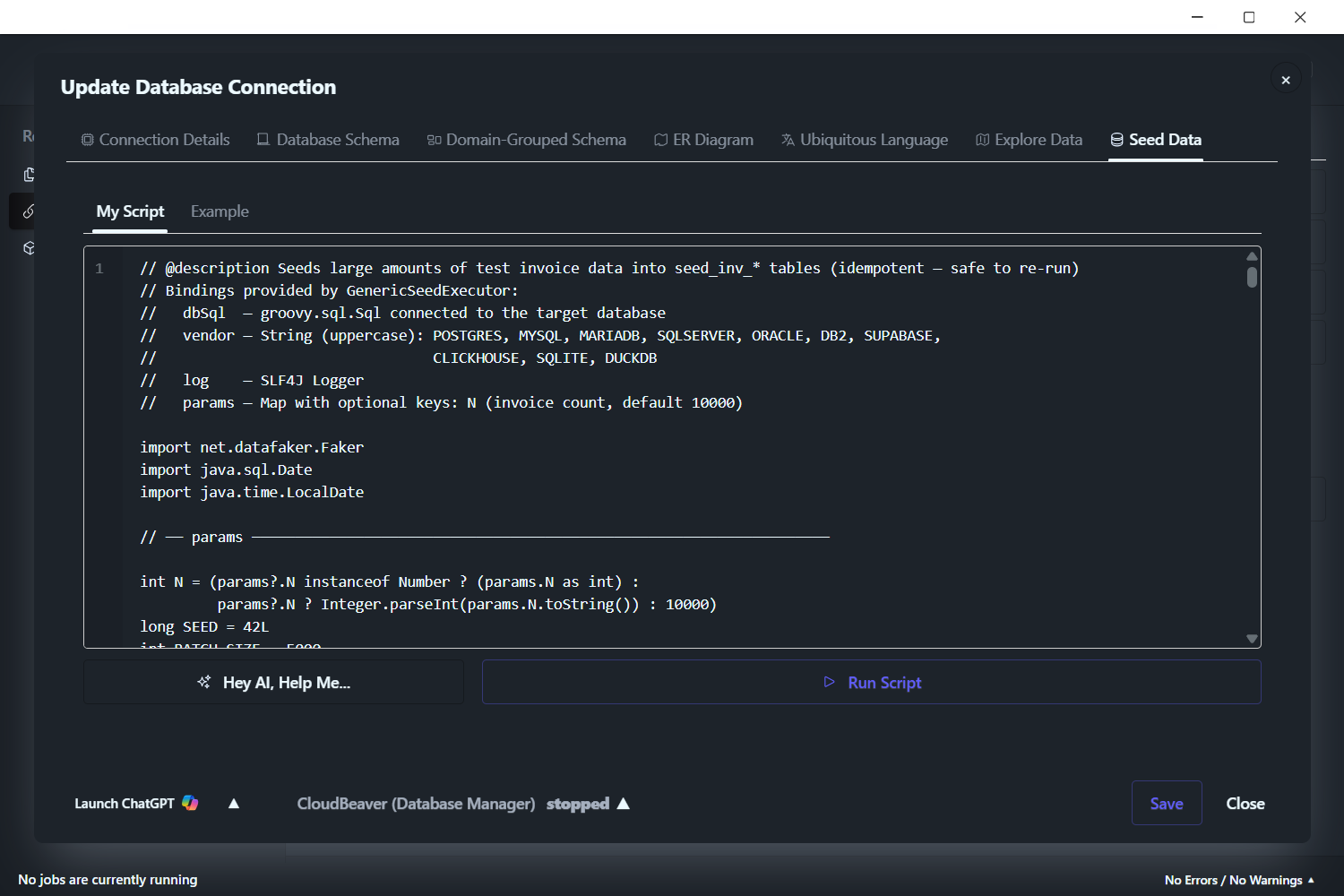Open the Connection Details tab
Image resolution: width=1344 pixels, height=896 pixels.
coord(156,140)
